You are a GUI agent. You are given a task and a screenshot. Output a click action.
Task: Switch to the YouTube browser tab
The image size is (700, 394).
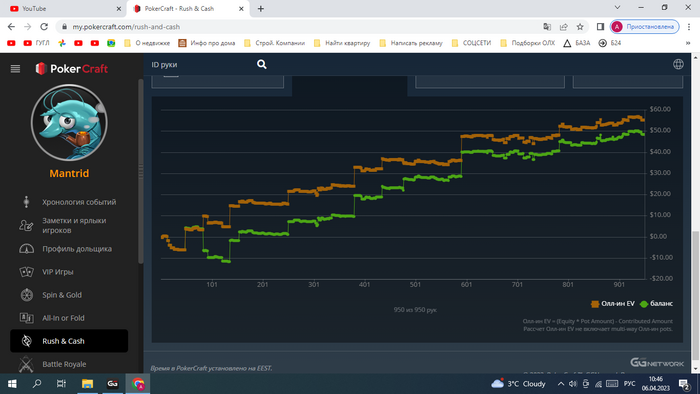click(62, 8)
